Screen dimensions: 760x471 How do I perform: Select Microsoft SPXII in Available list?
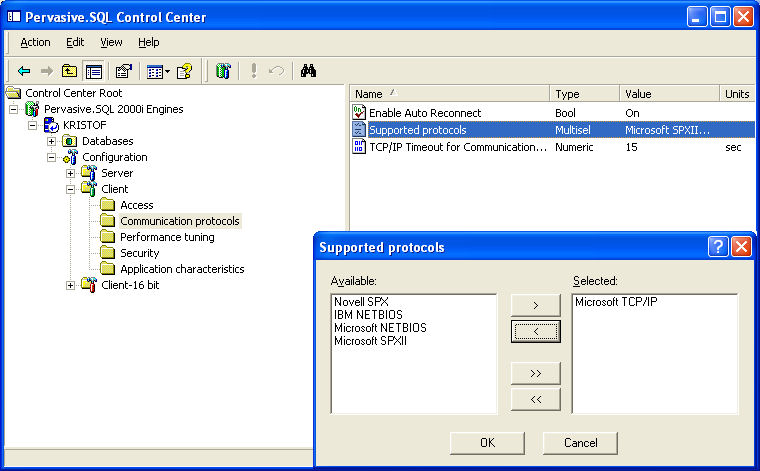370,341
